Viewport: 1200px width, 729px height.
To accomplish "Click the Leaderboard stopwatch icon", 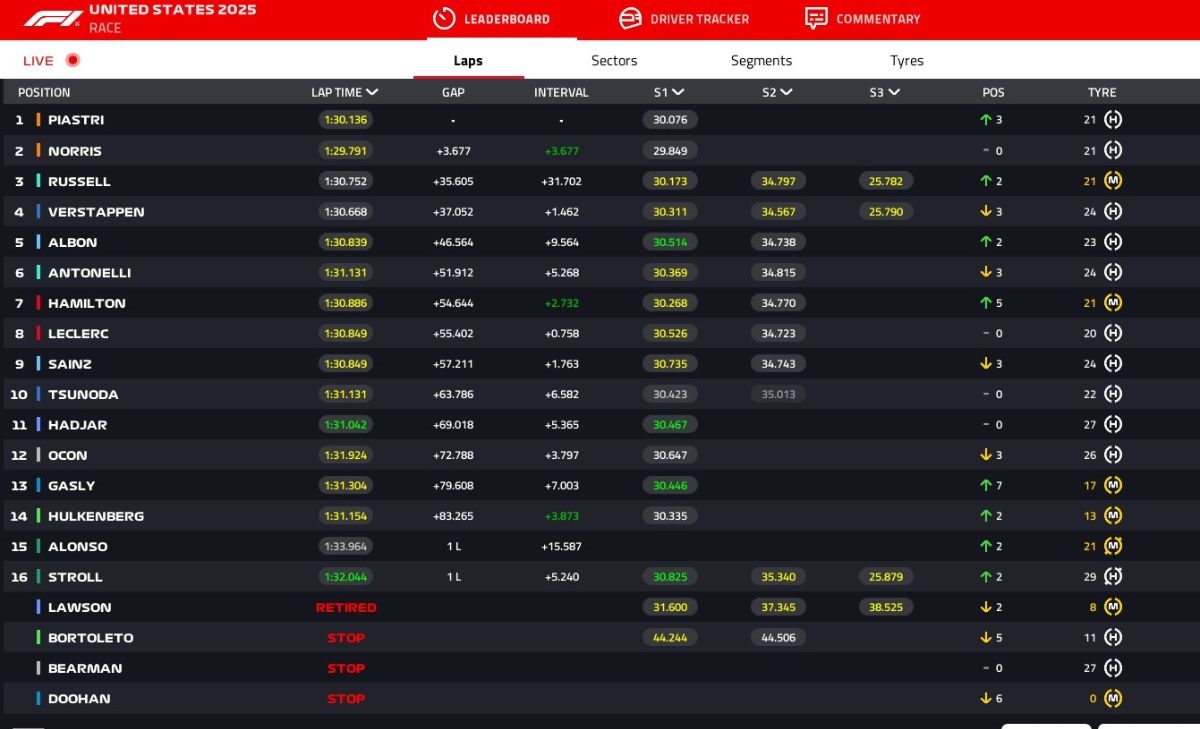I will point(444,19).
